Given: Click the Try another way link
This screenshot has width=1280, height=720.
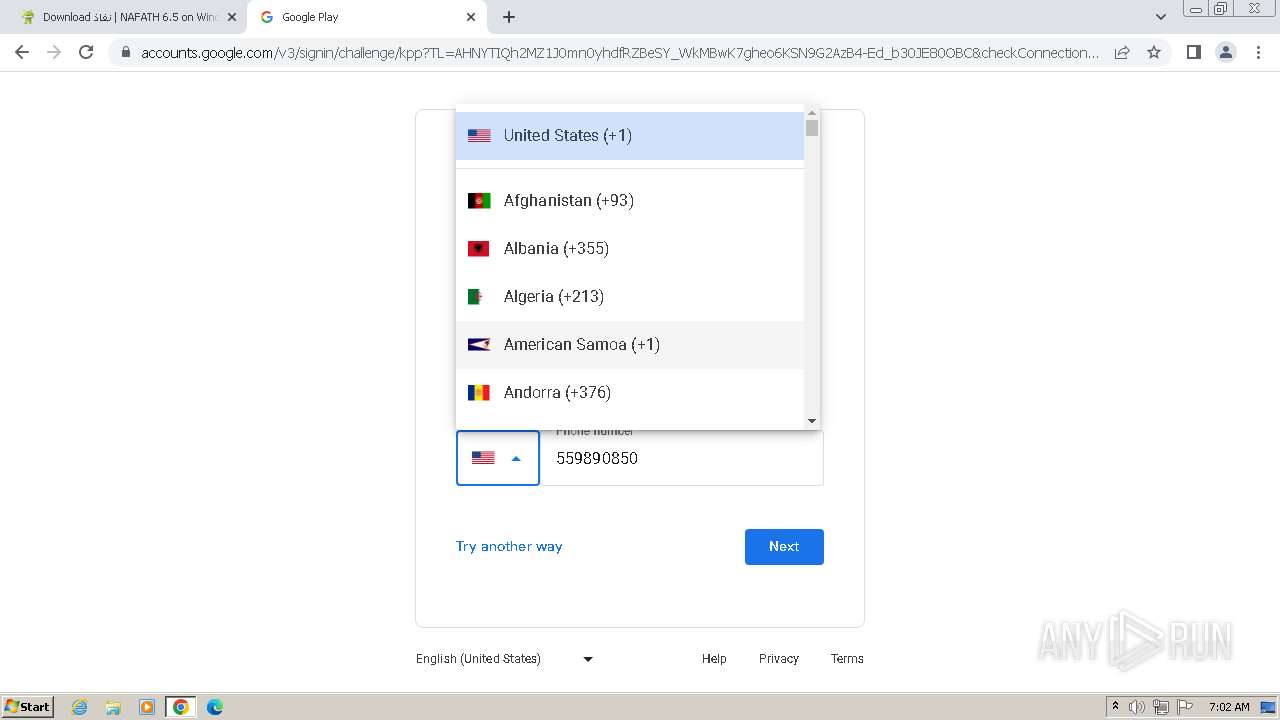Looking at the screenshot, I should tap(509, 546).
